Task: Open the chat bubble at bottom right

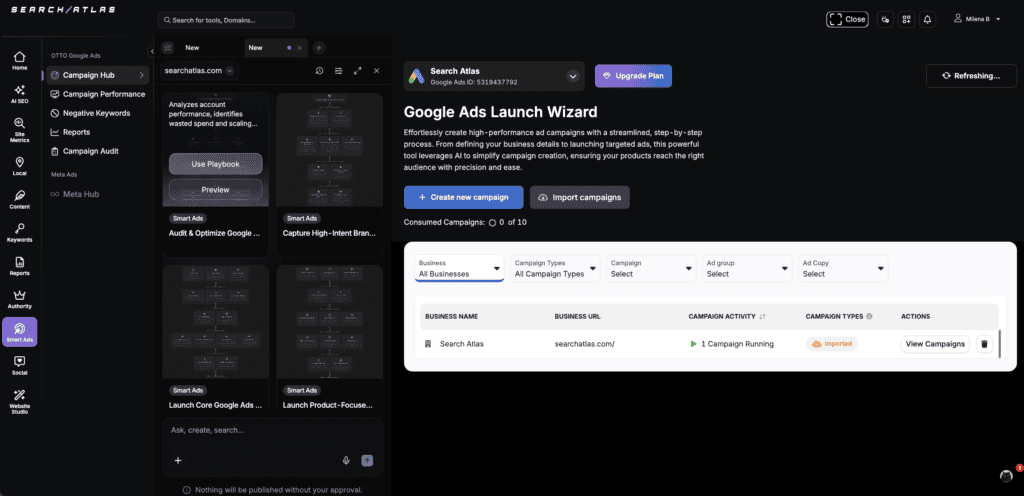Action: 1006,475
